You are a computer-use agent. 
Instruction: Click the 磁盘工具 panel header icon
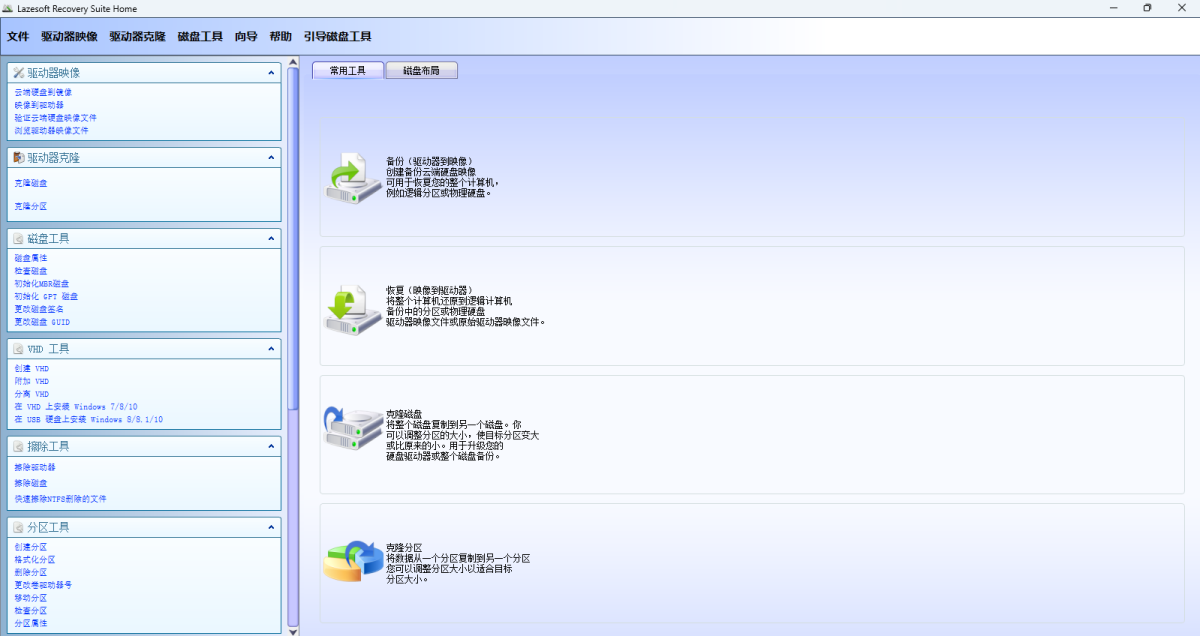point(19,239)
